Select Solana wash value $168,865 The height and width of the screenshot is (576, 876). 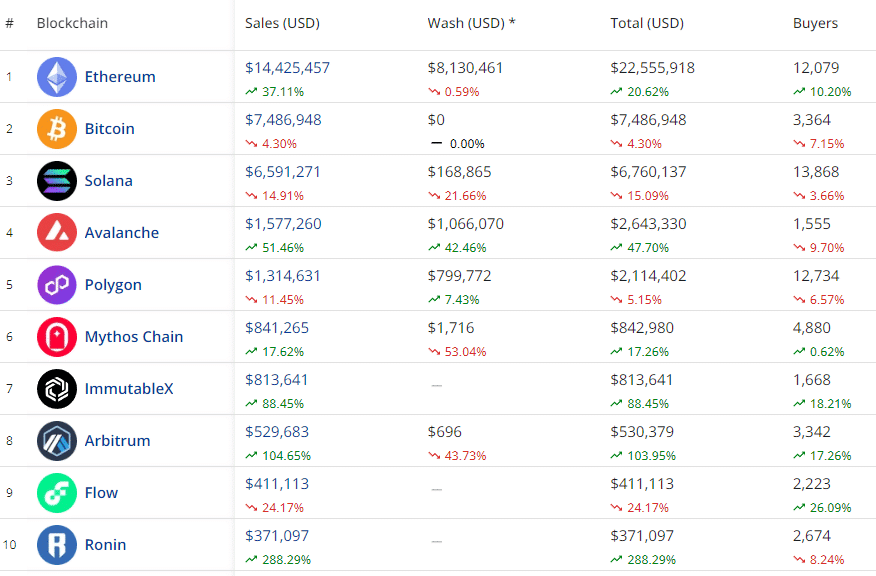(x=459, y=172)
